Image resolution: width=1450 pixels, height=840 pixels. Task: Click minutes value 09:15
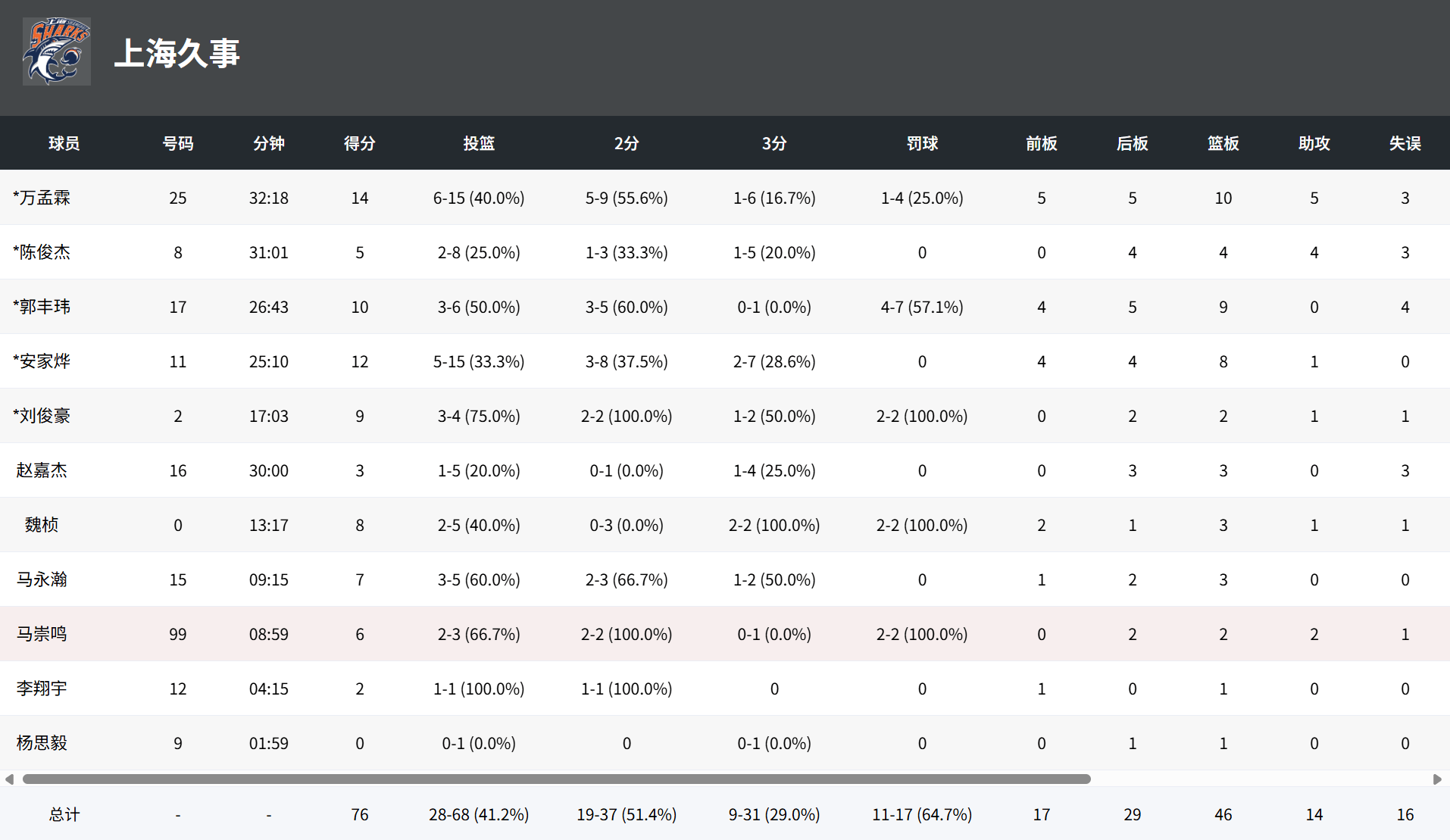[x=269, y=579]
